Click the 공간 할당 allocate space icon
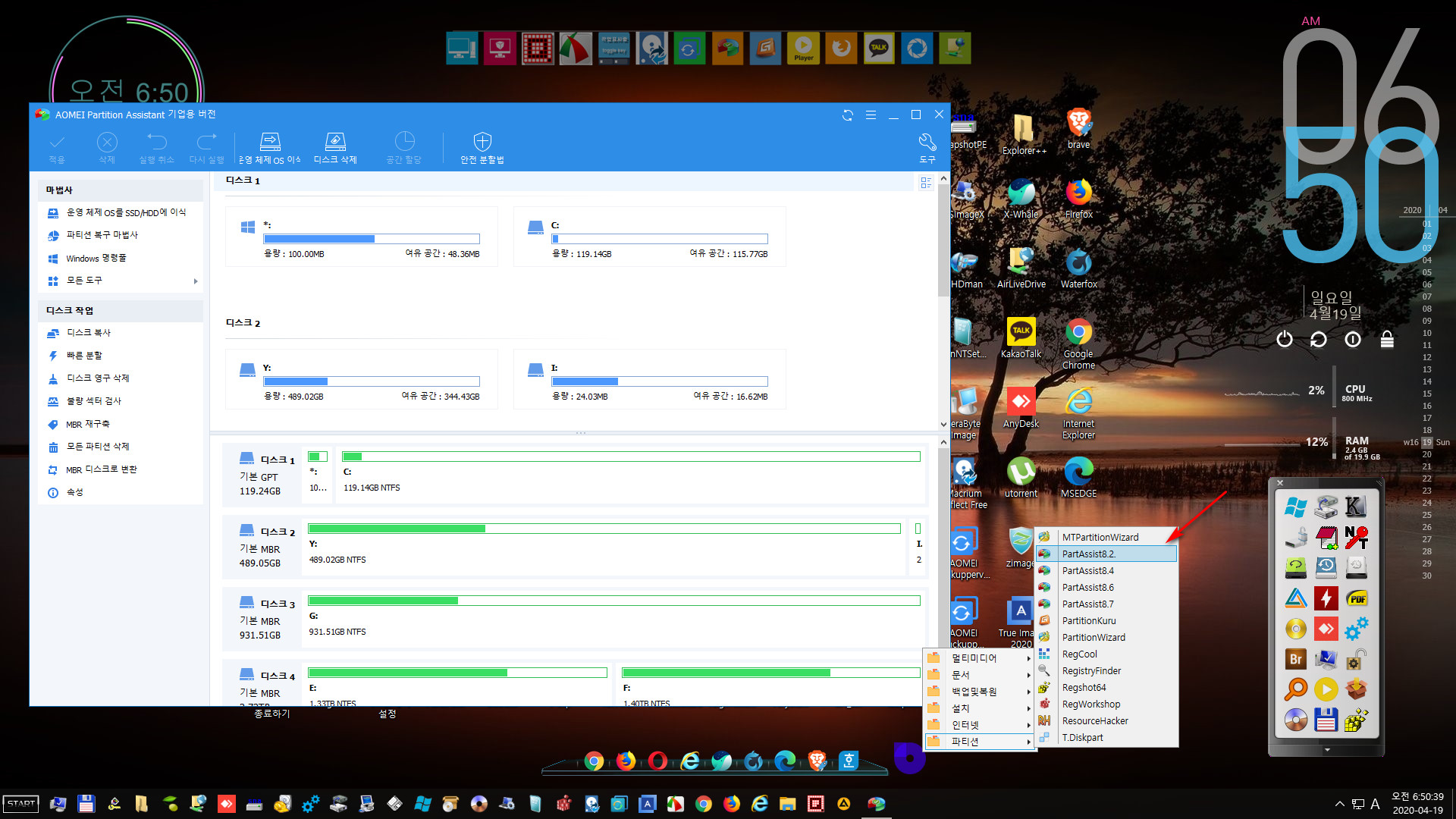 click(404, 148)
